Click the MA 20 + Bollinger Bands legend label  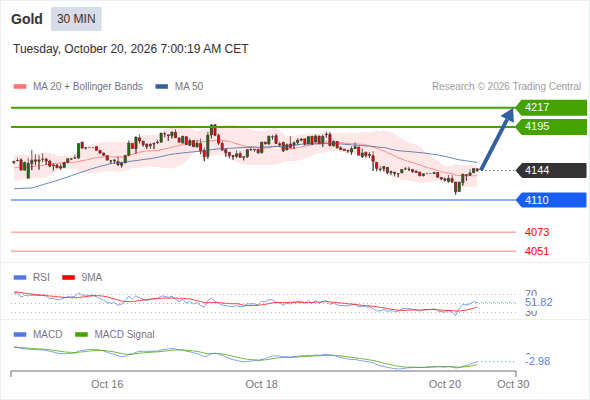[88, 87]
